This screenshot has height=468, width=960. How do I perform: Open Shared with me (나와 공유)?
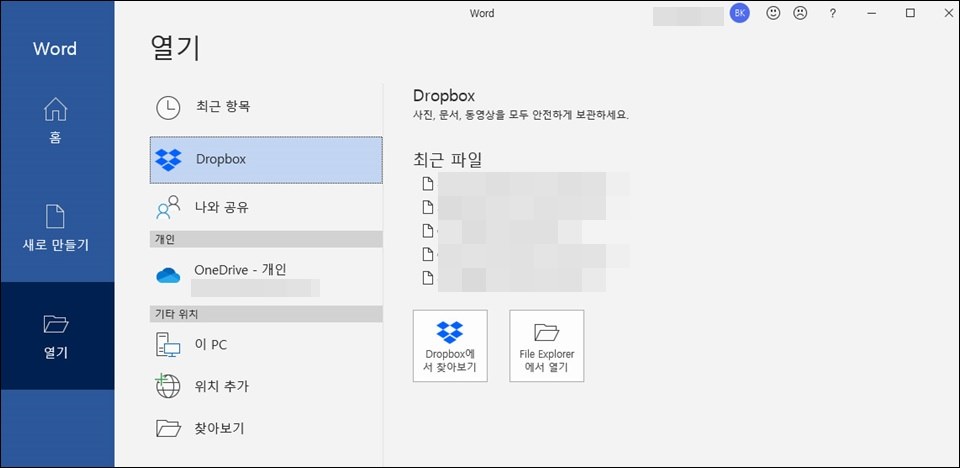tap(266, 208)
